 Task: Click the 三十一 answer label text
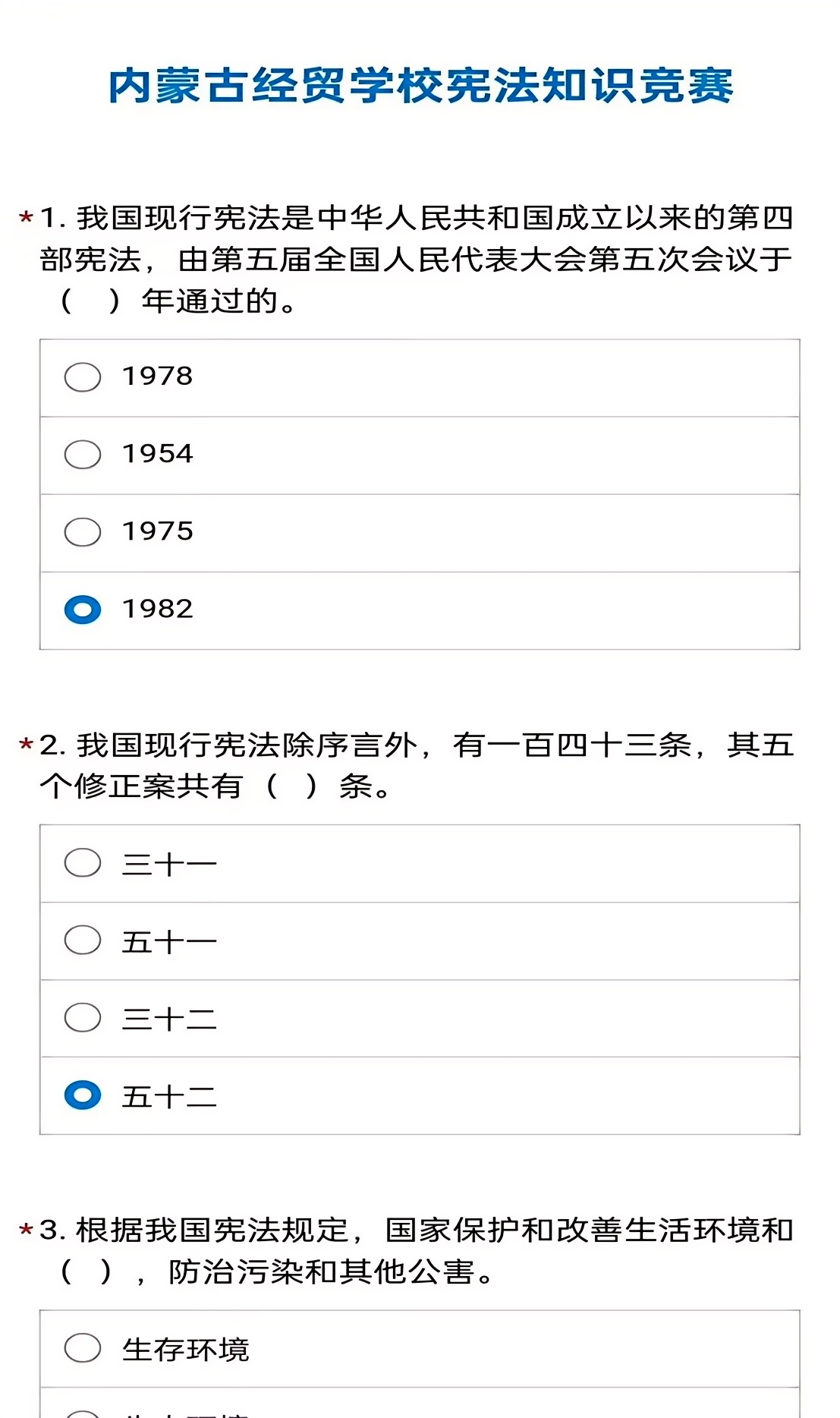click(x=169, y=865)
